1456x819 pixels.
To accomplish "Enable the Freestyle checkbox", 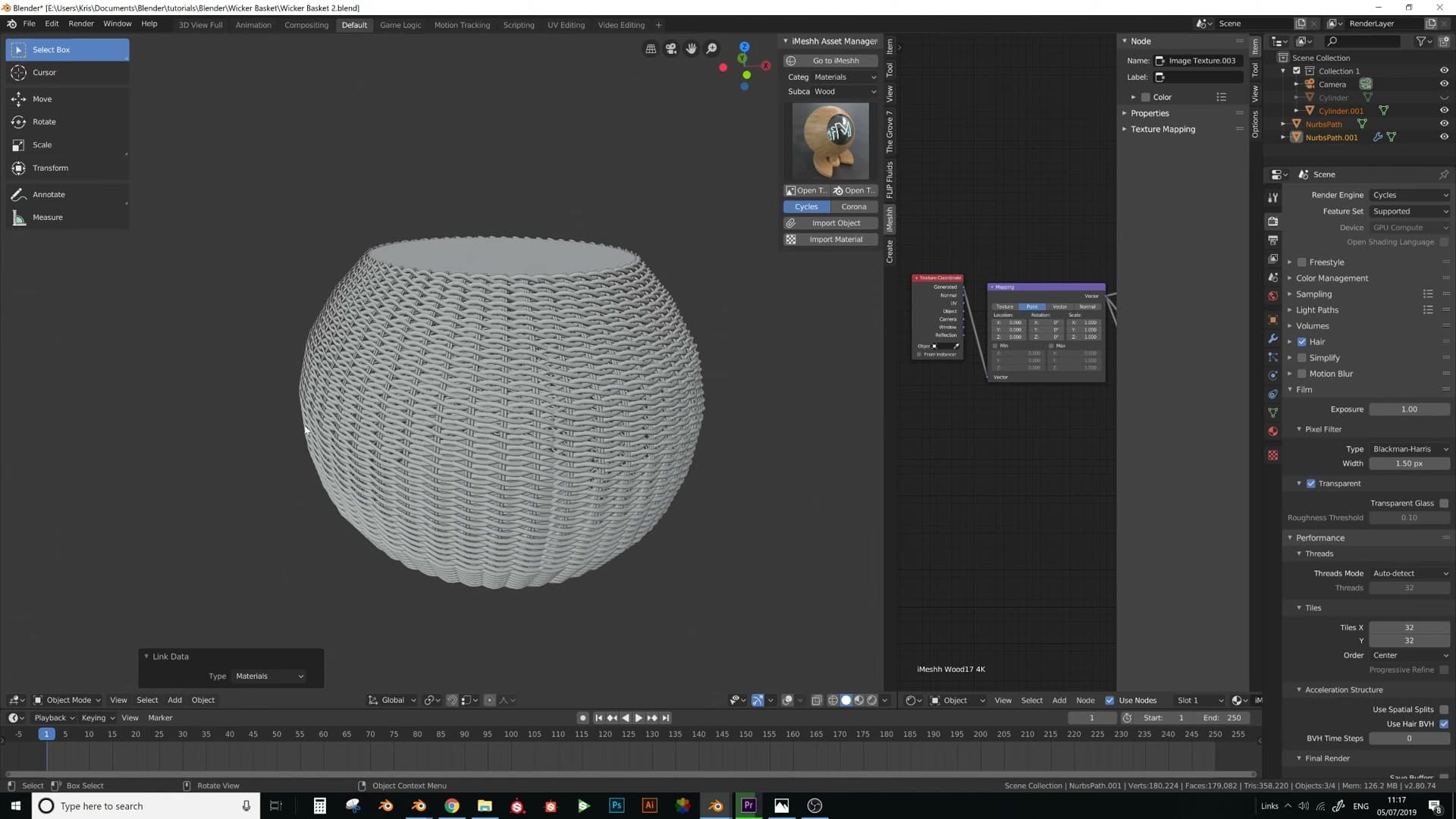I will [x=1302, y=262].
